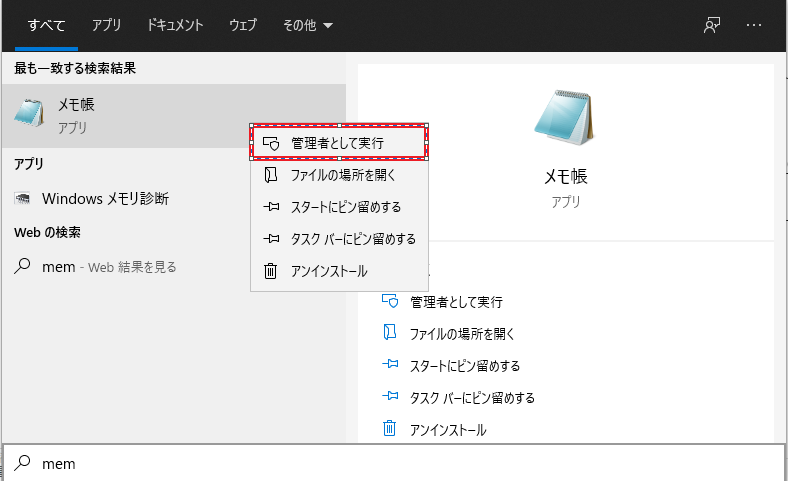Viewport: 788px width, 481px height.
Task: Click shield icon in context menu
Action: pyautogui.click(x=271, y=143)
